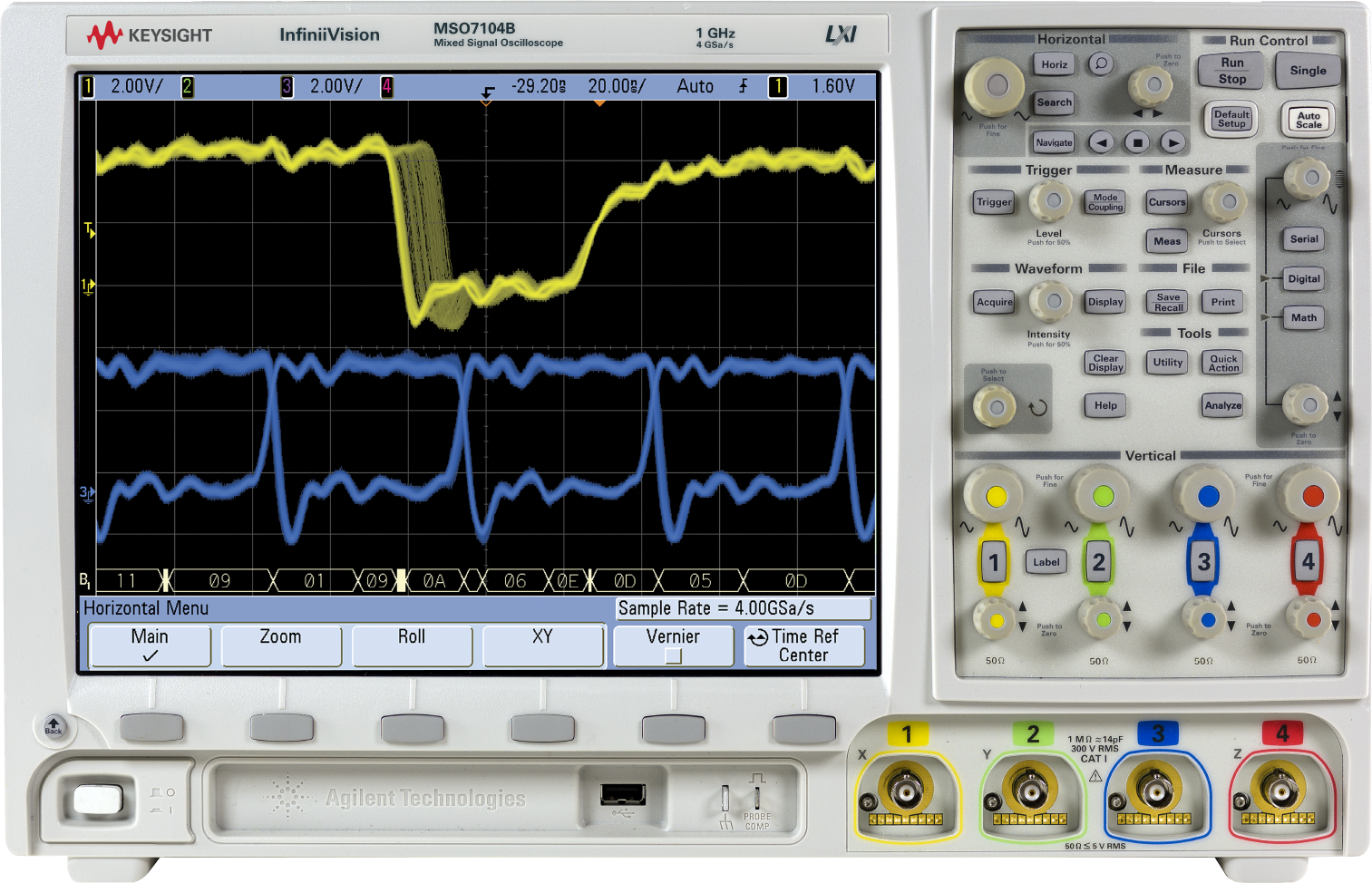
Task: Click channel 1 yellow position knob
Action: 995,620
